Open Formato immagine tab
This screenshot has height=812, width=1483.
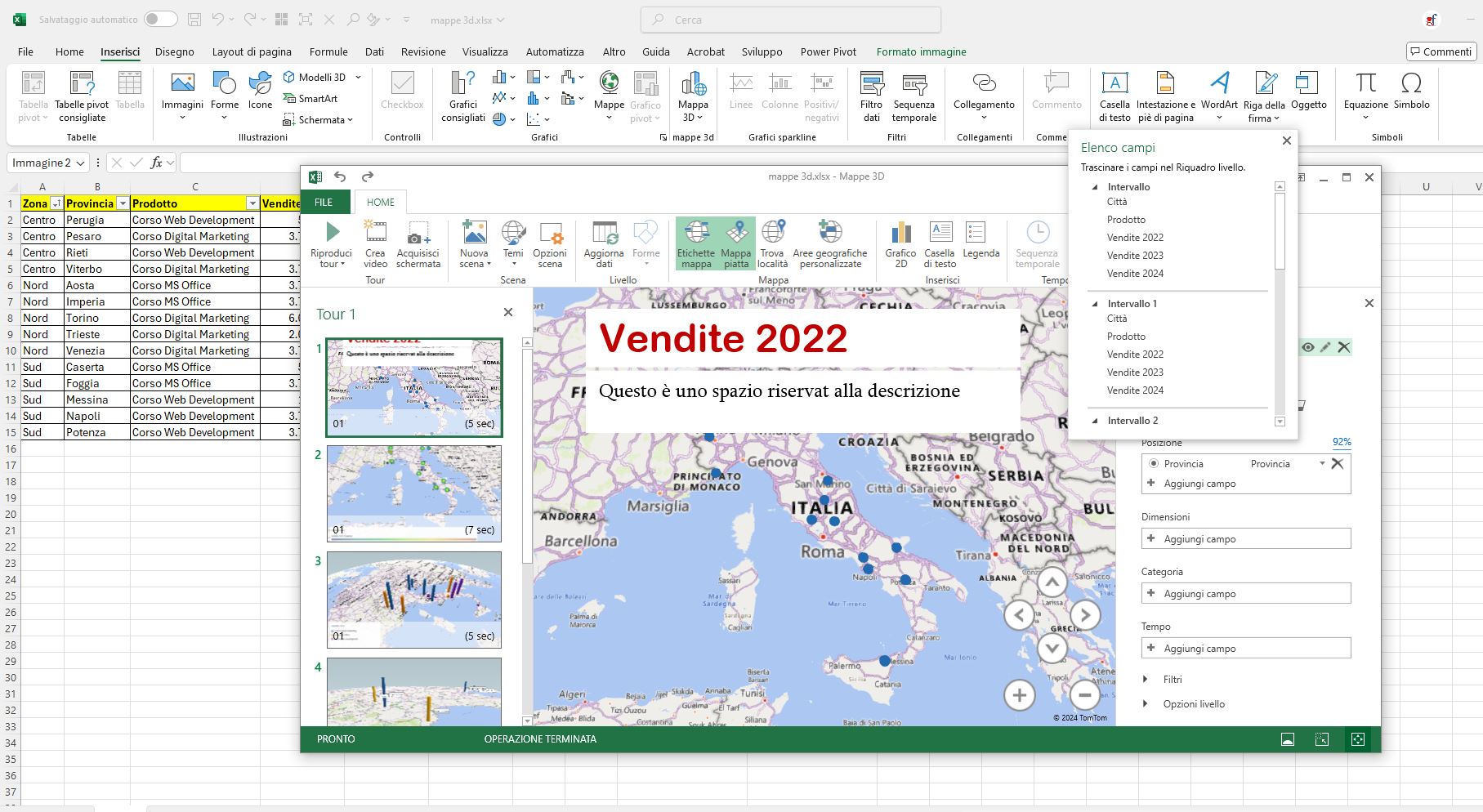[921, 51]
